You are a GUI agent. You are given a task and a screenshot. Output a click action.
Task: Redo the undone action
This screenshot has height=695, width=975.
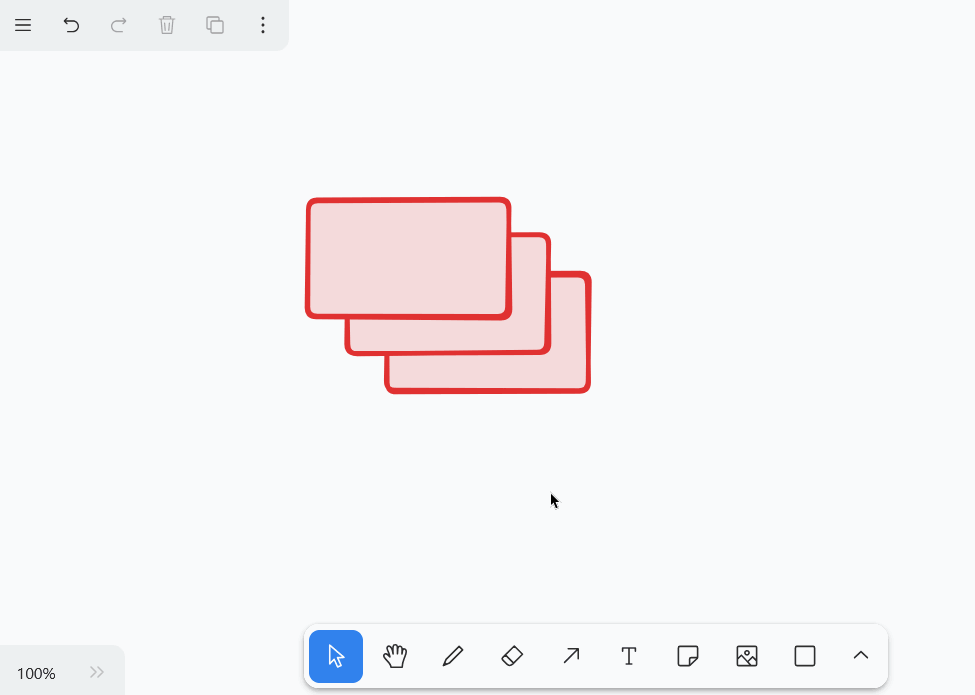pos(119,25)
